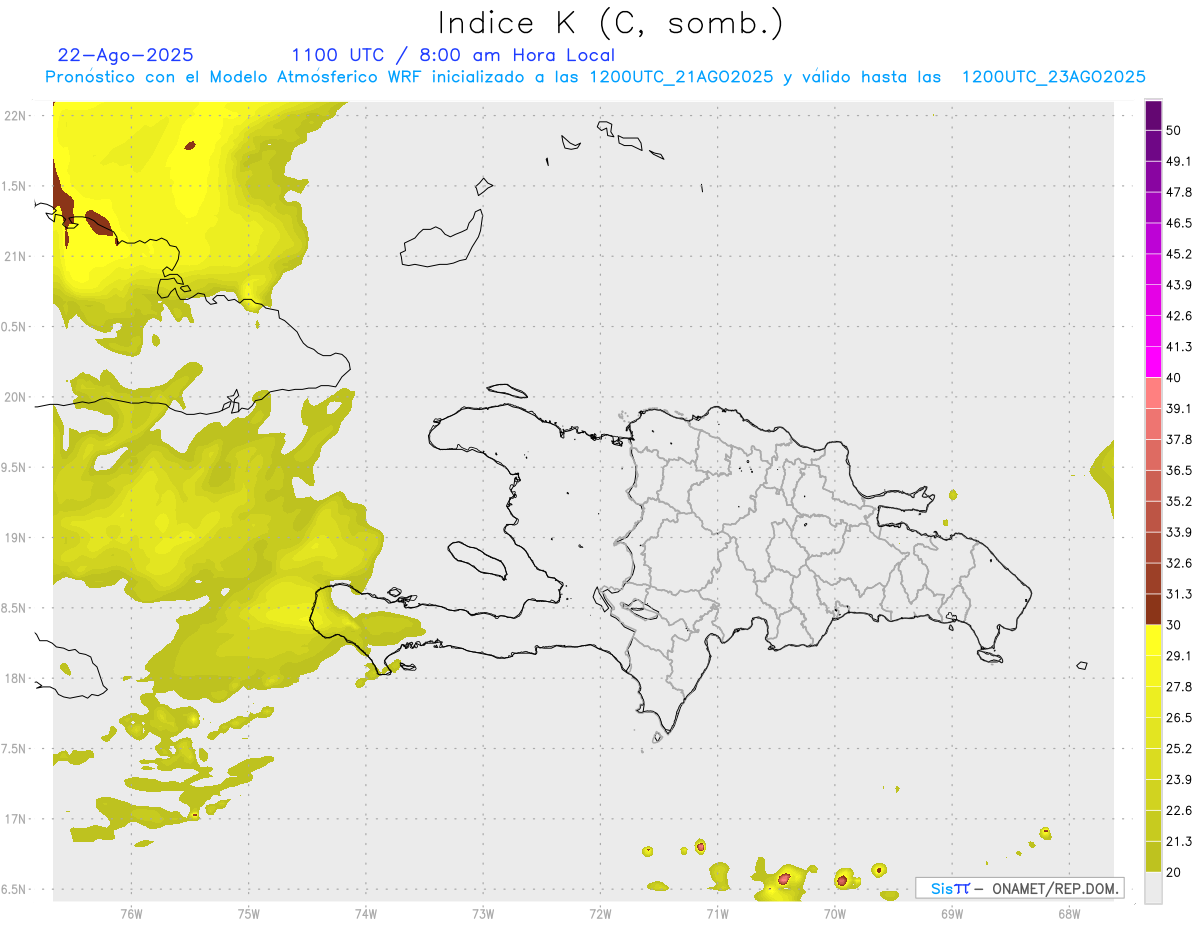Select the forecast date '22-Ago-2025'

[x=126, y=55]
